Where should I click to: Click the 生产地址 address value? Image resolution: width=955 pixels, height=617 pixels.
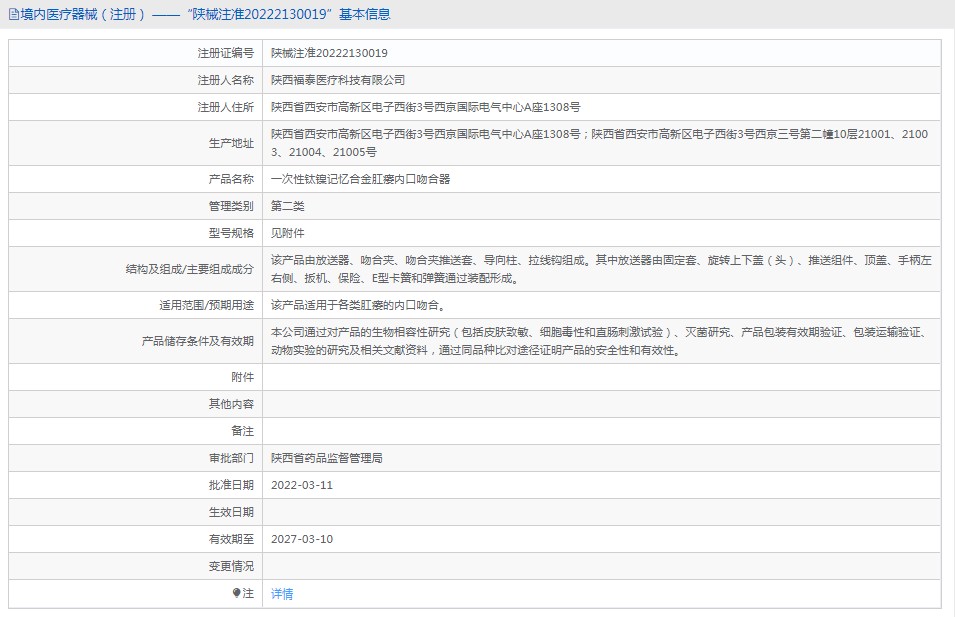(600, 143)
